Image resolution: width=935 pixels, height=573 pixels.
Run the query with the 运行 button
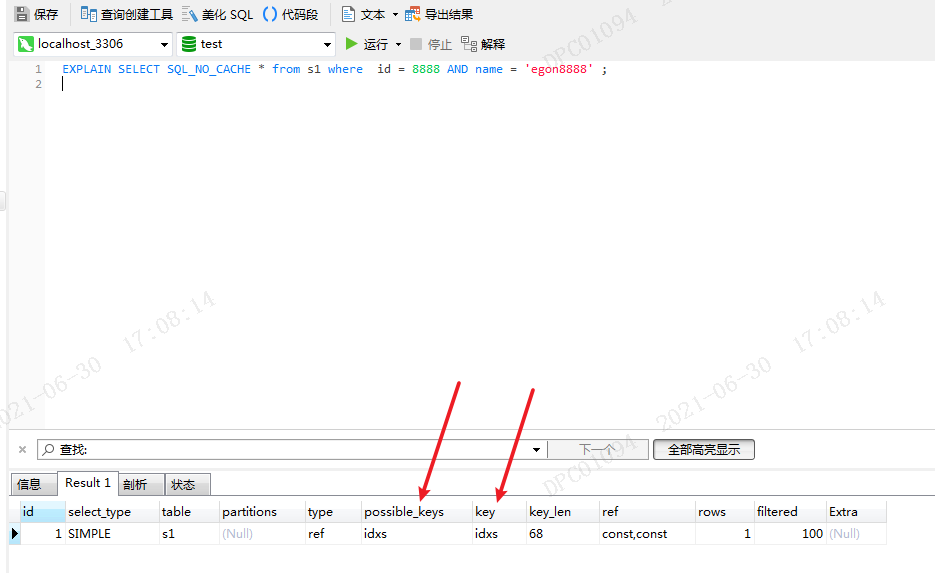click(x=367, y=44)
